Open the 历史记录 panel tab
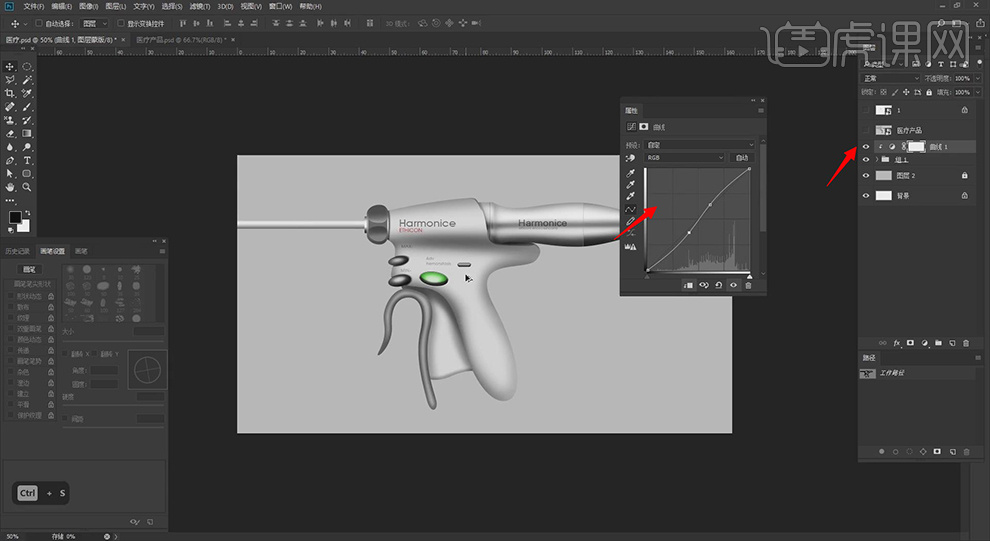The width and height of the screenshot is (990, 541). pos(18,251)
